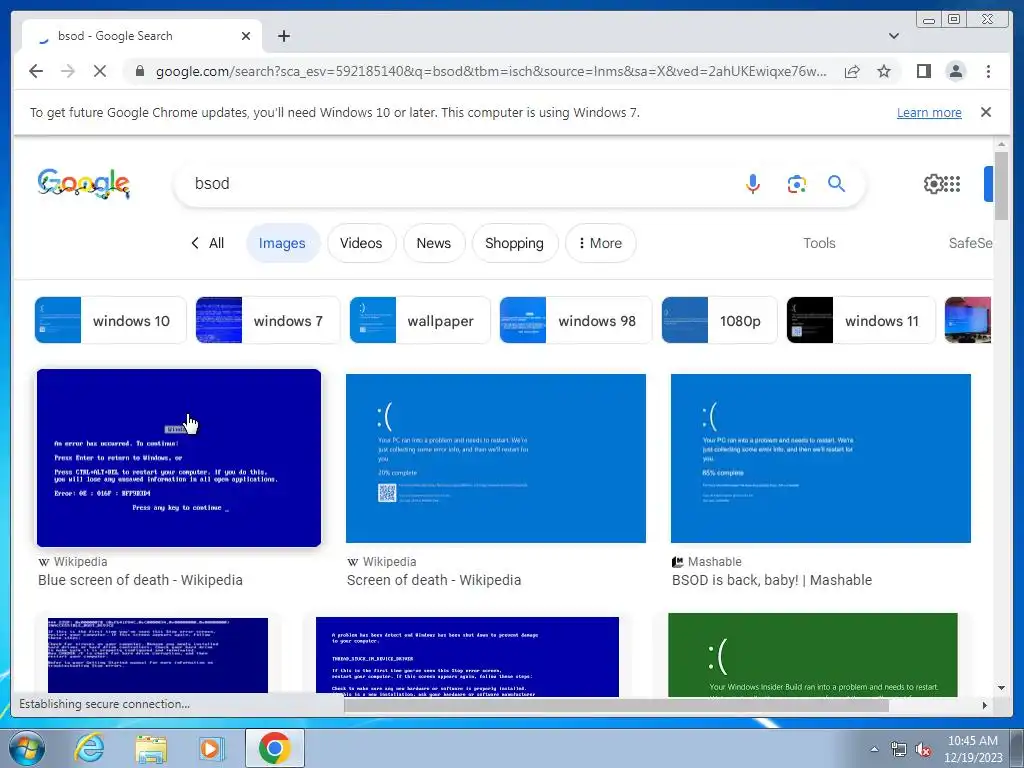View site information via lock icon
1024x768 pixels.
pyautogui.click(x=140, y=71)
